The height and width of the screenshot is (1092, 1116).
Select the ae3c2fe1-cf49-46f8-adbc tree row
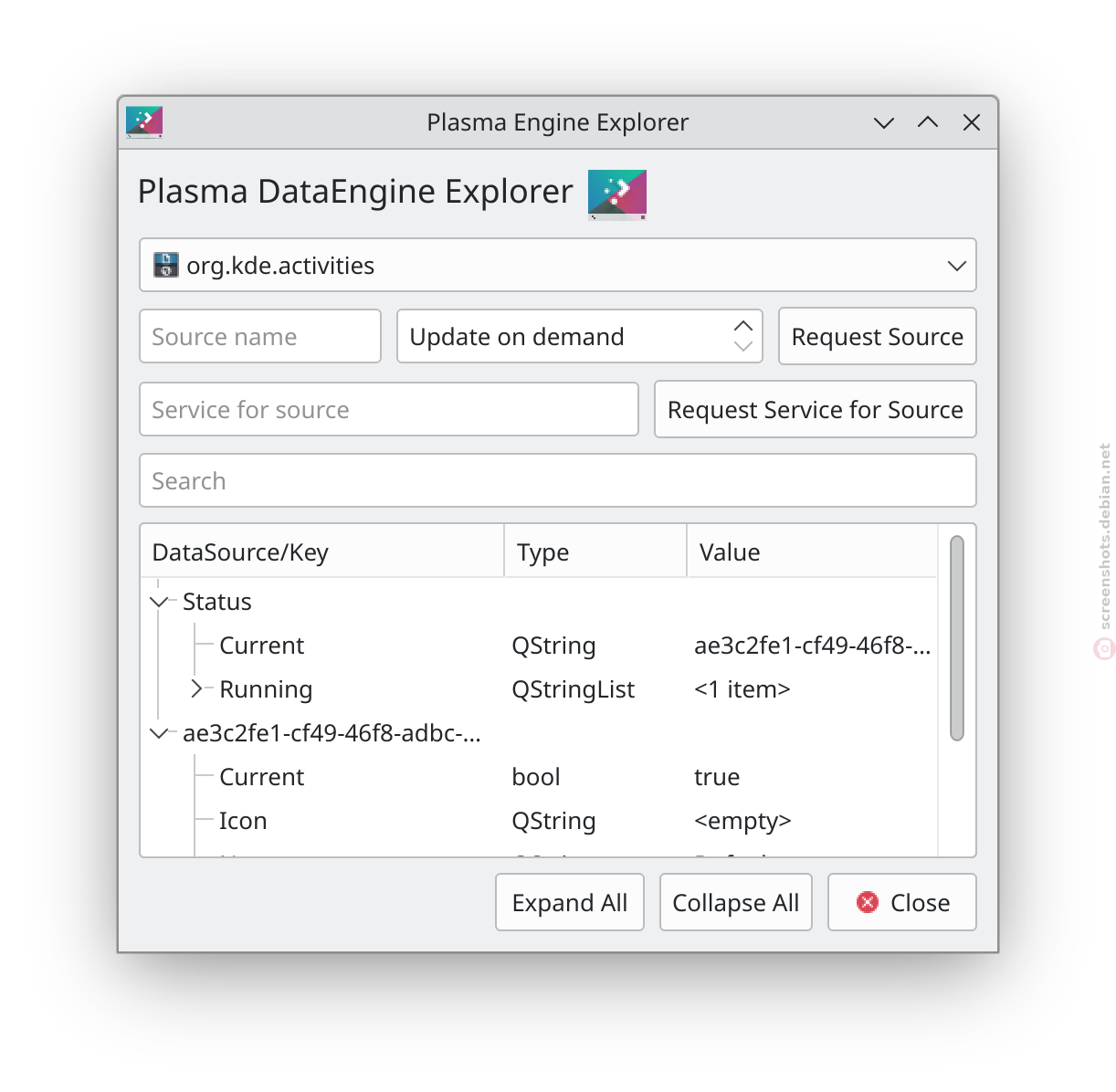click(x=539, y=733)
